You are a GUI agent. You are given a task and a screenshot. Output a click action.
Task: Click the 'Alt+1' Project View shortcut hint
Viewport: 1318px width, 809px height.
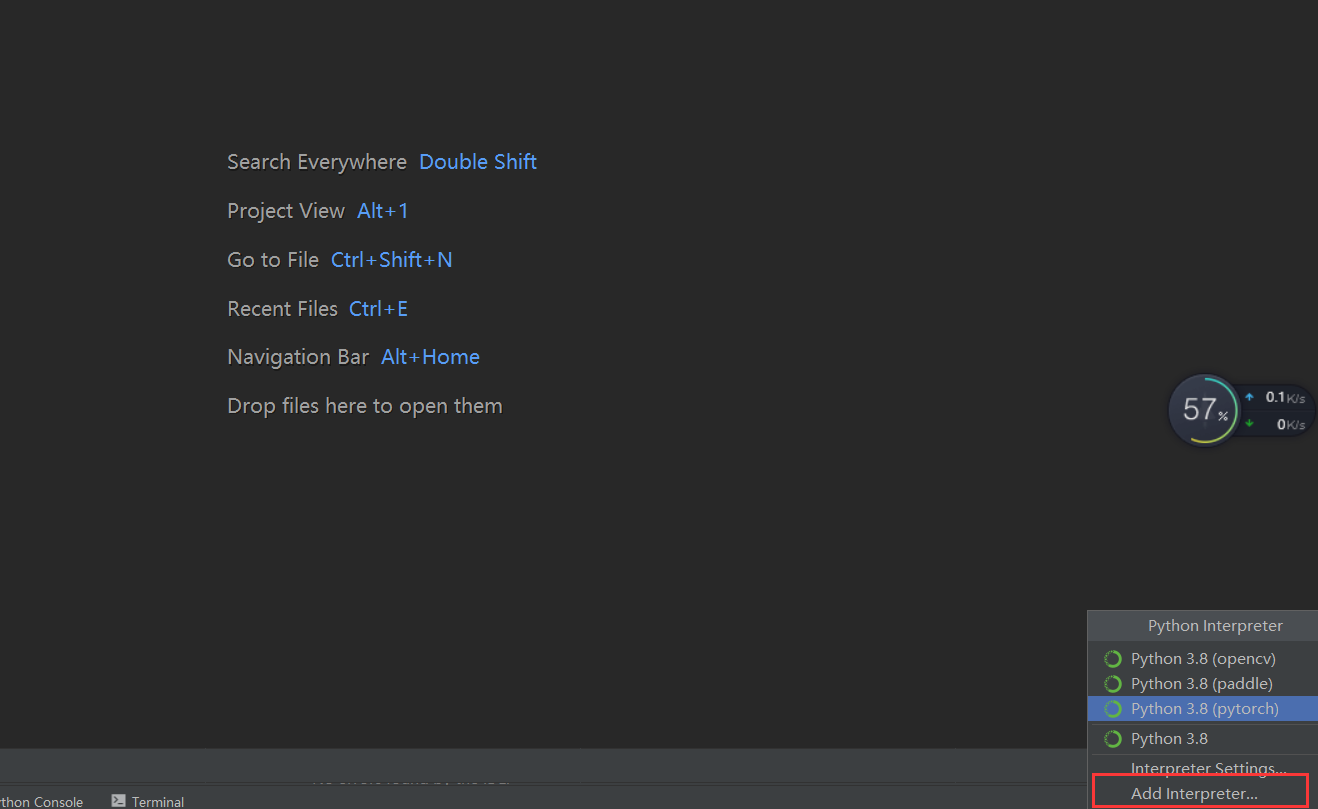coord(383,211)
